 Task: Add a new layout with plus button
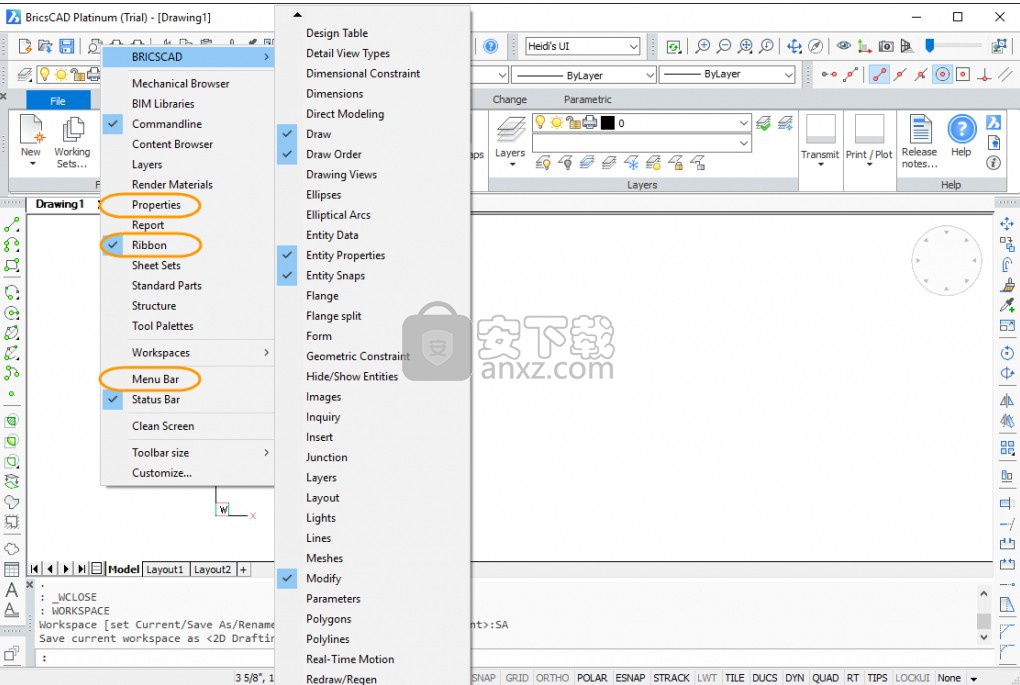[243, 569]
